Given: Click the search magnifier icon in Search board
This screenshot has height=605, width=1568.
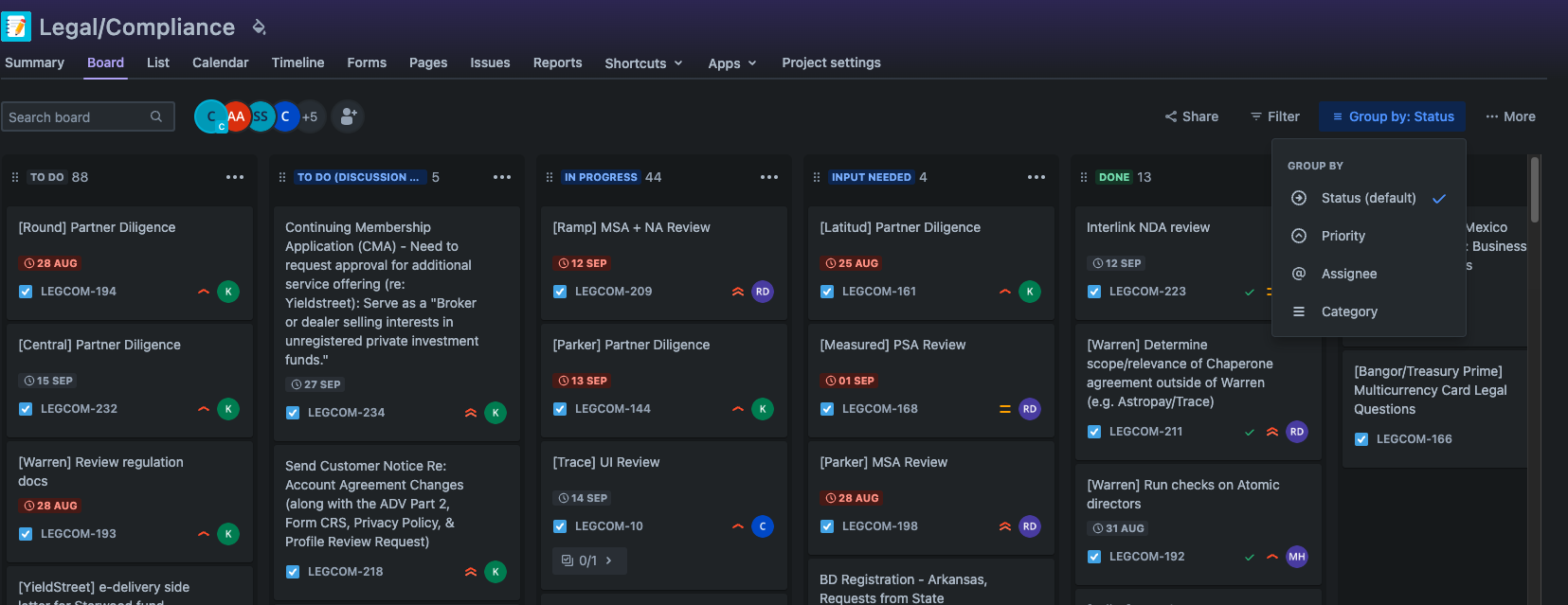Looking at the screenshot, I should [x=156, y=116].
